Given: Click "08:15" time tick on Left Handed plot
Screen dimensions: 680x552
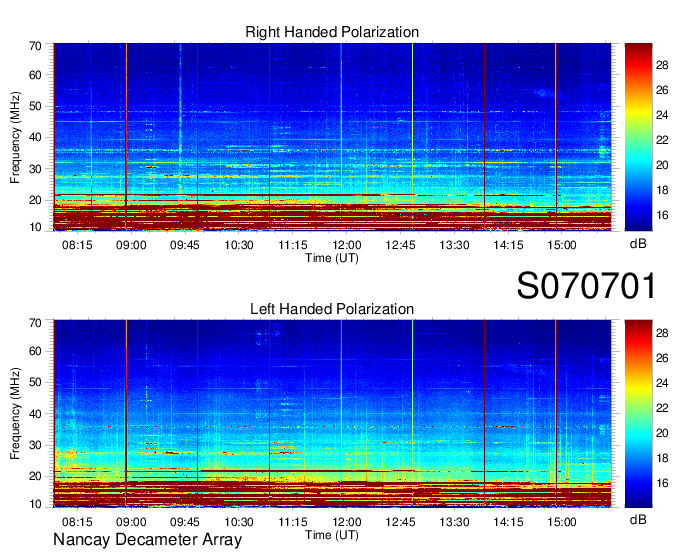Looking at the screenshot, I should pyautogui.click(x=77, y=522).
